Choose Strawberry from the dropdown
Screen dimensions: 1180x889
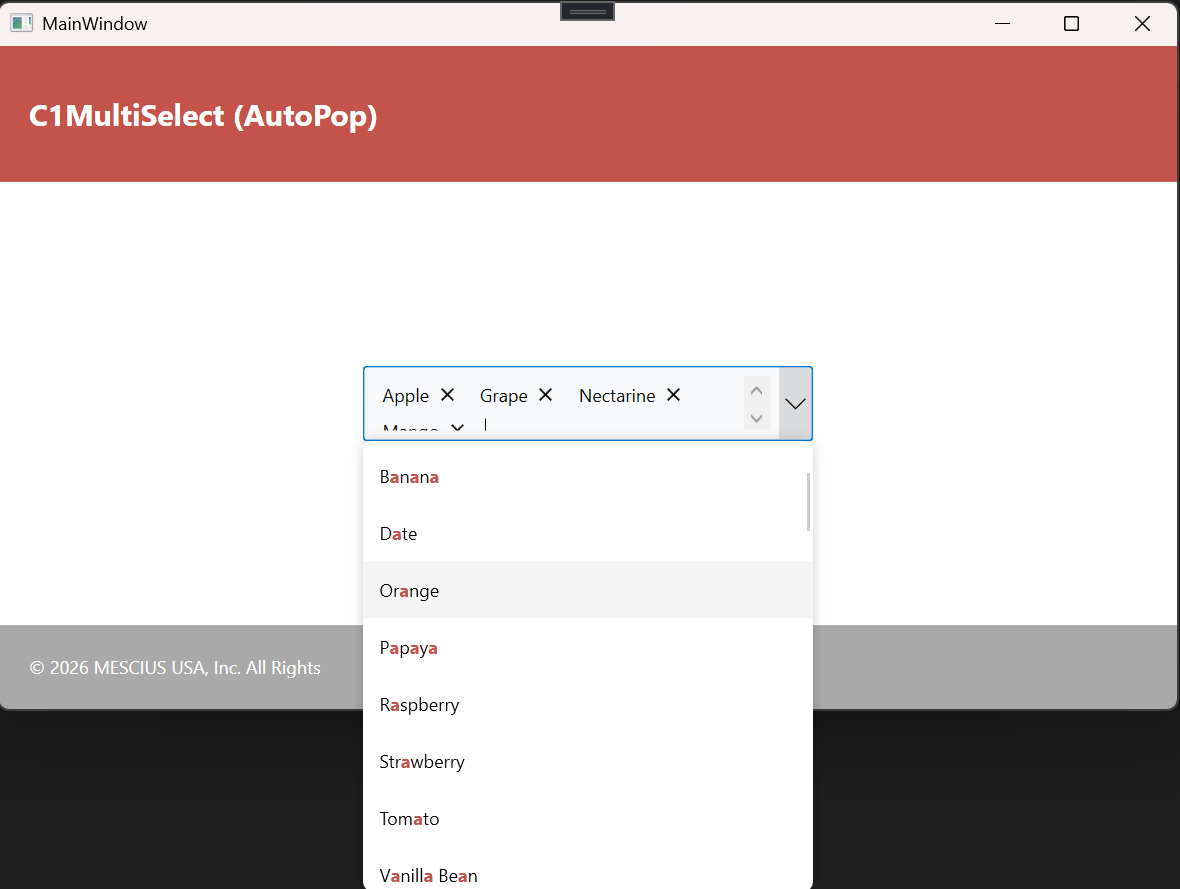point(588,762)
